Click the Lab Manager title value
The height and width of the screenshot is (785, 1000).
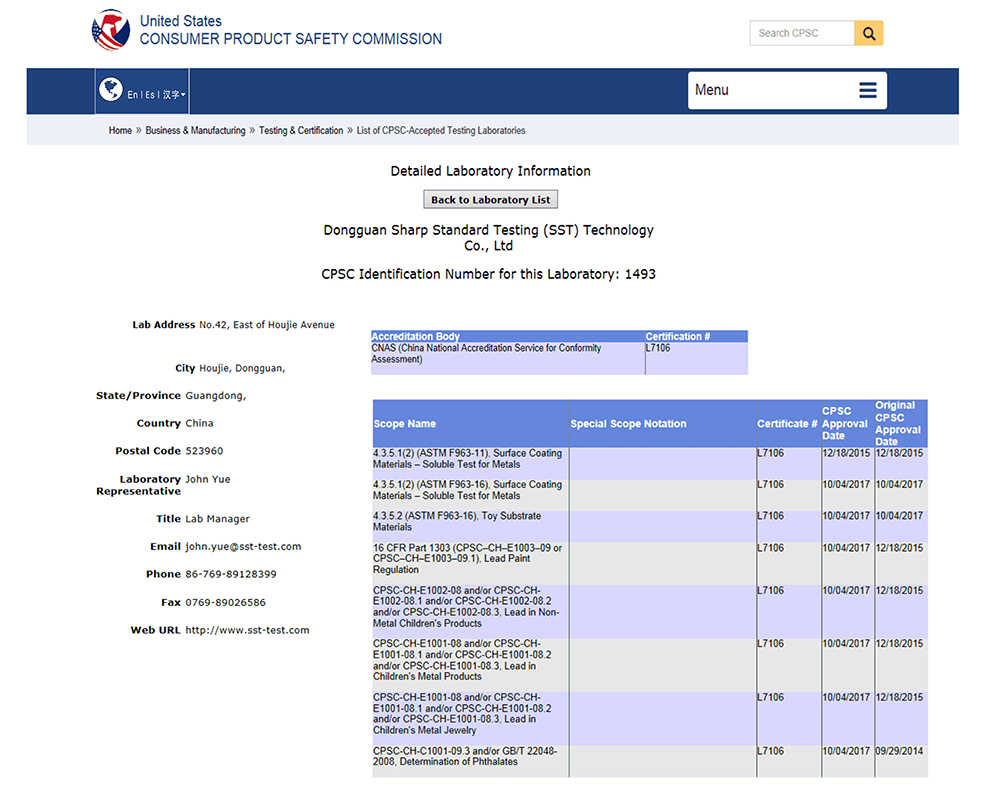coord(217,519)
